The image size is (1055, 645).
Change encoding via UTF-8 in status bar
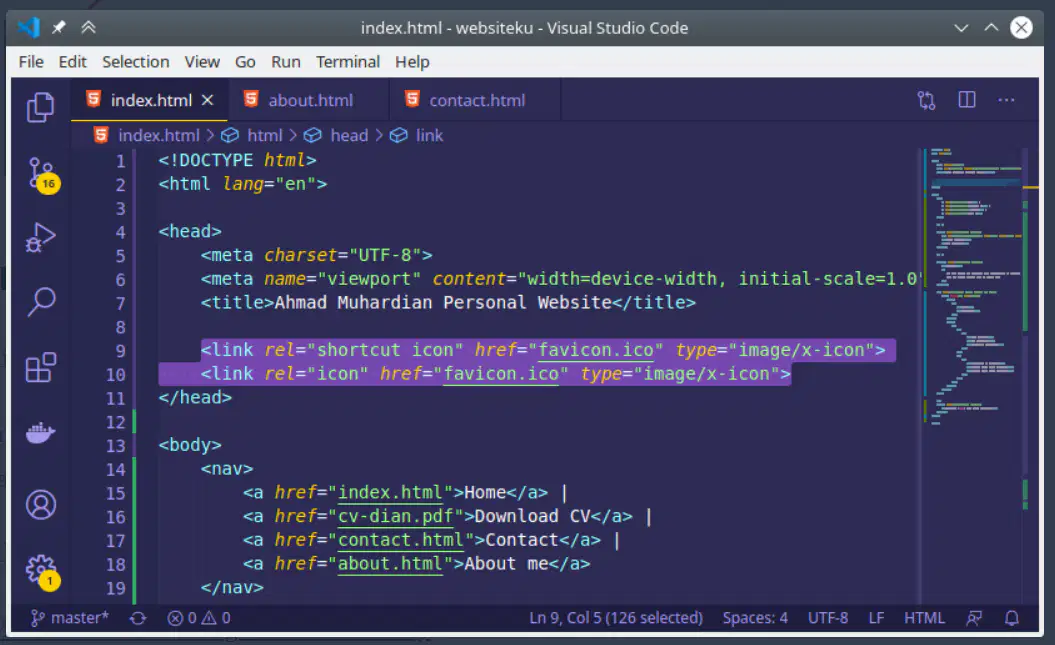(828, 618)
